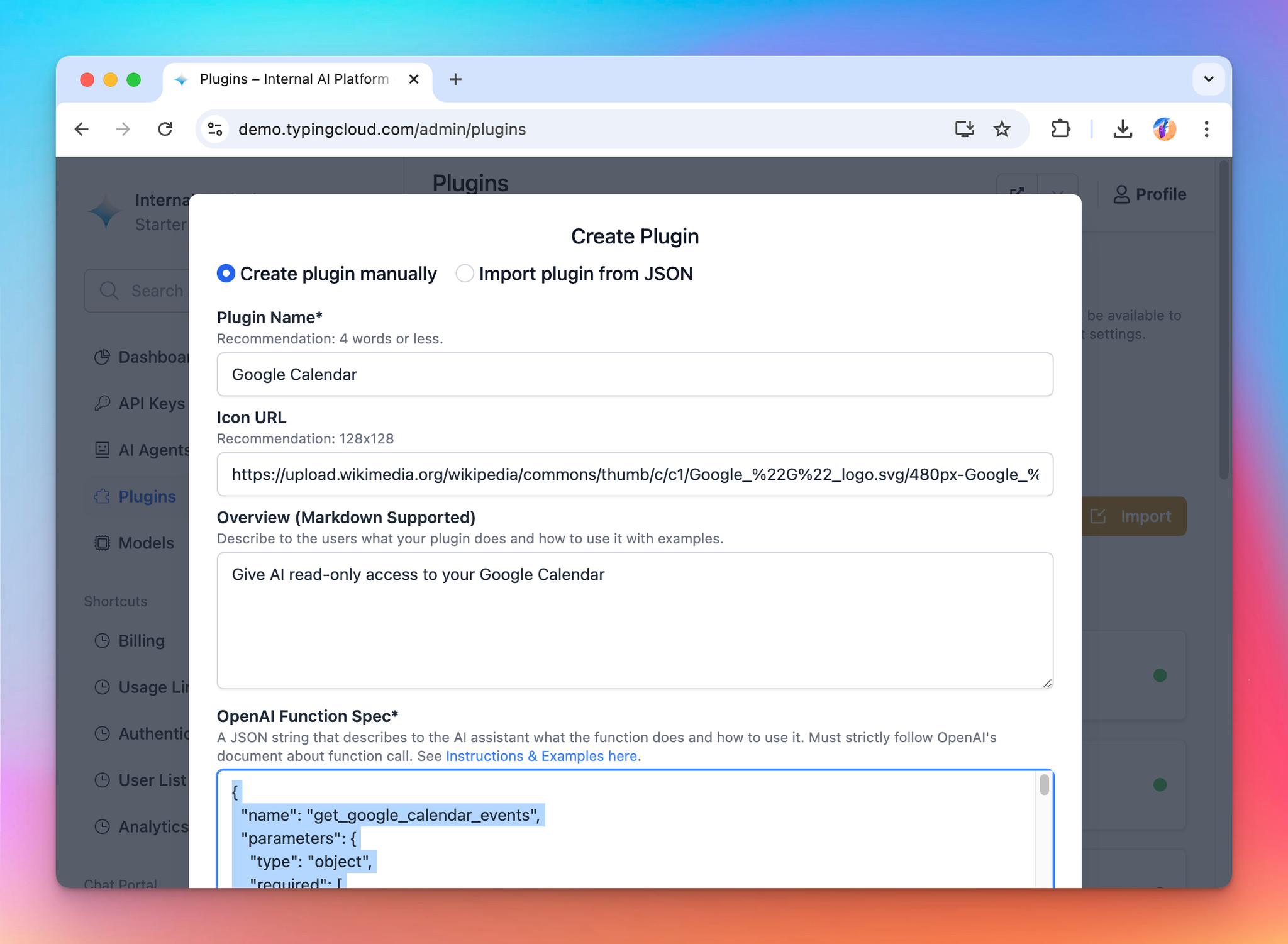The height and width of the screenshot is (944, 1288).
Task: Open Analytics shortcut in sidebar
Action: click(x=140, y=826)
